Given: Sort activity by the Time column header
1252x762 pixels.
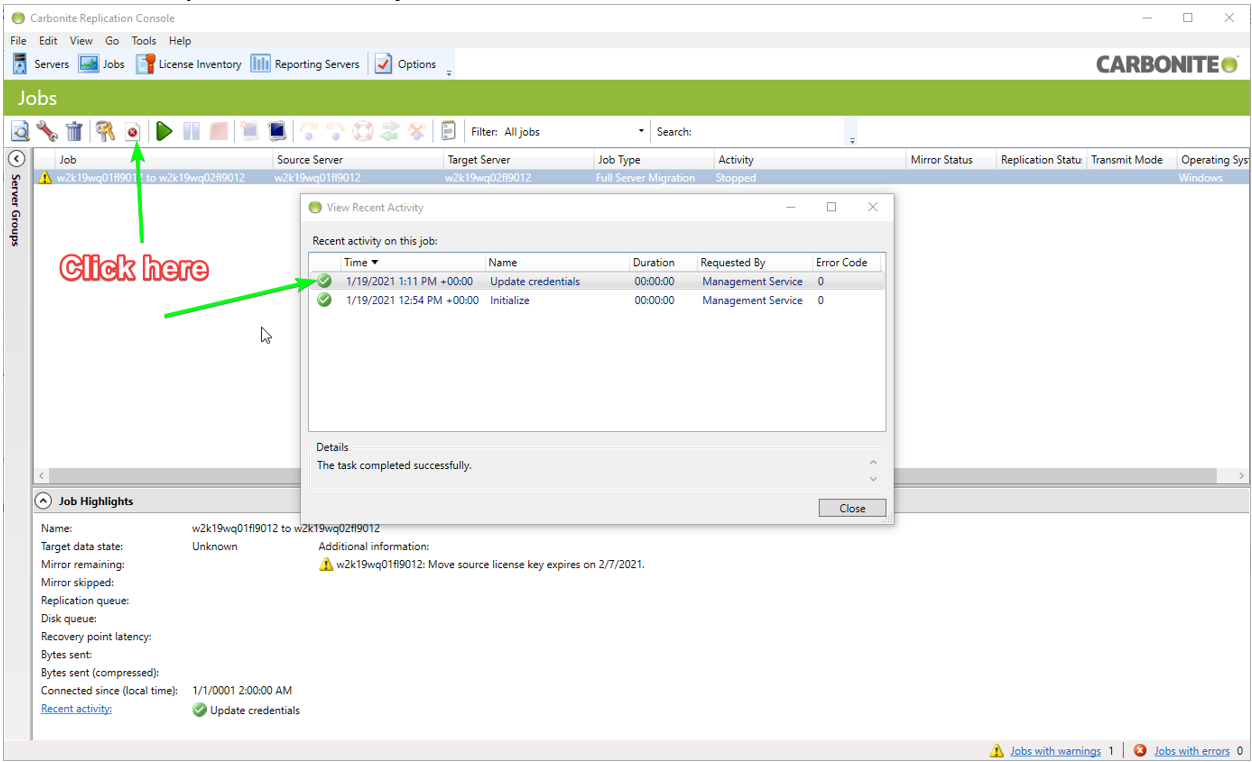Looking at the screenshot, I should pyautogui.click(x=360, y=262).
